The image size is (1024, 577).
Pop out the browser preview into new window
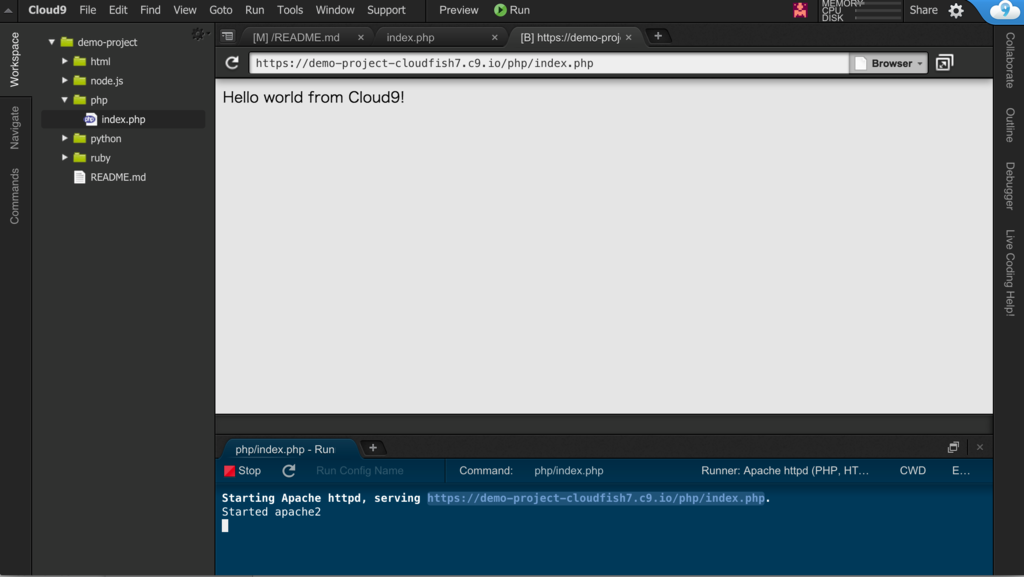[x=944, y=62]
